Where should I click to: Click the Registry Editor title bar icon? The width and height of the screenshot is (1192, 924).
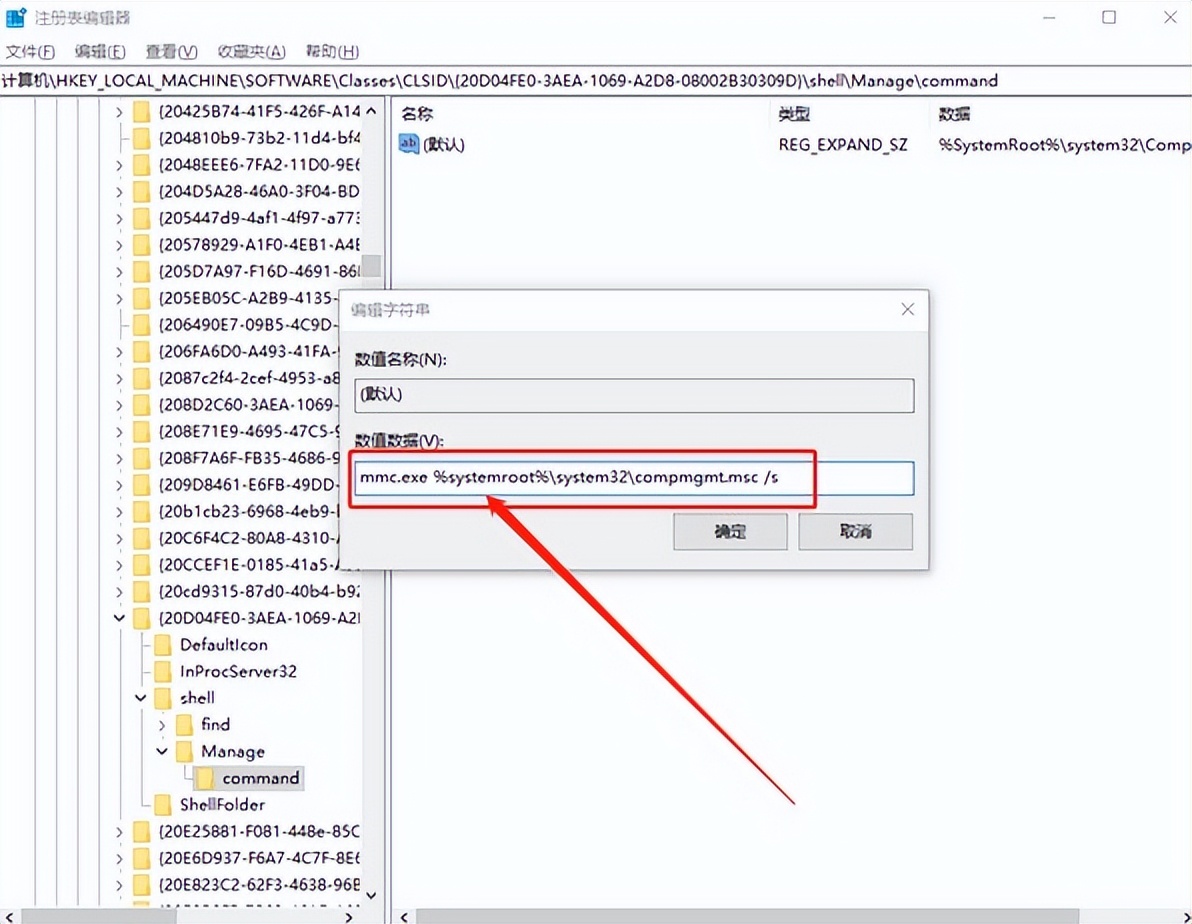(x=15, y=17)
